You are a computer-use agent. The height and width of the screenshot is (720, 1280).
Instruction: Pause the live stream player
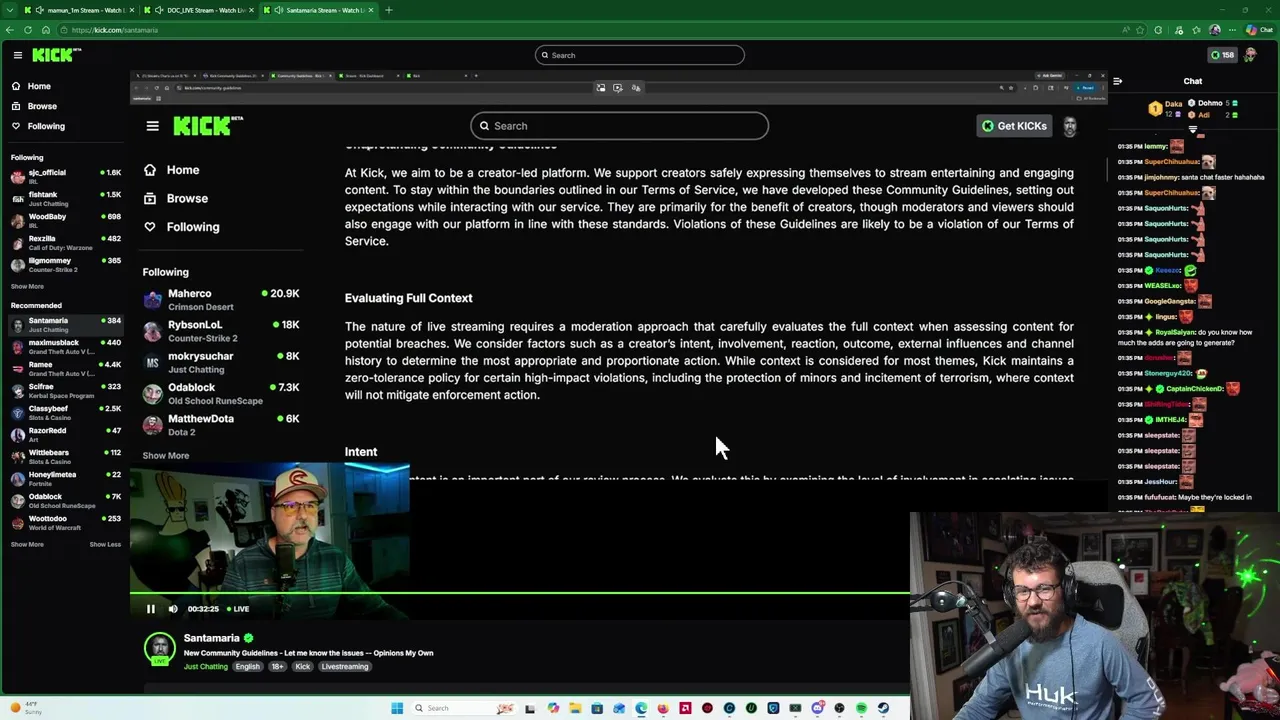[150, 609]
